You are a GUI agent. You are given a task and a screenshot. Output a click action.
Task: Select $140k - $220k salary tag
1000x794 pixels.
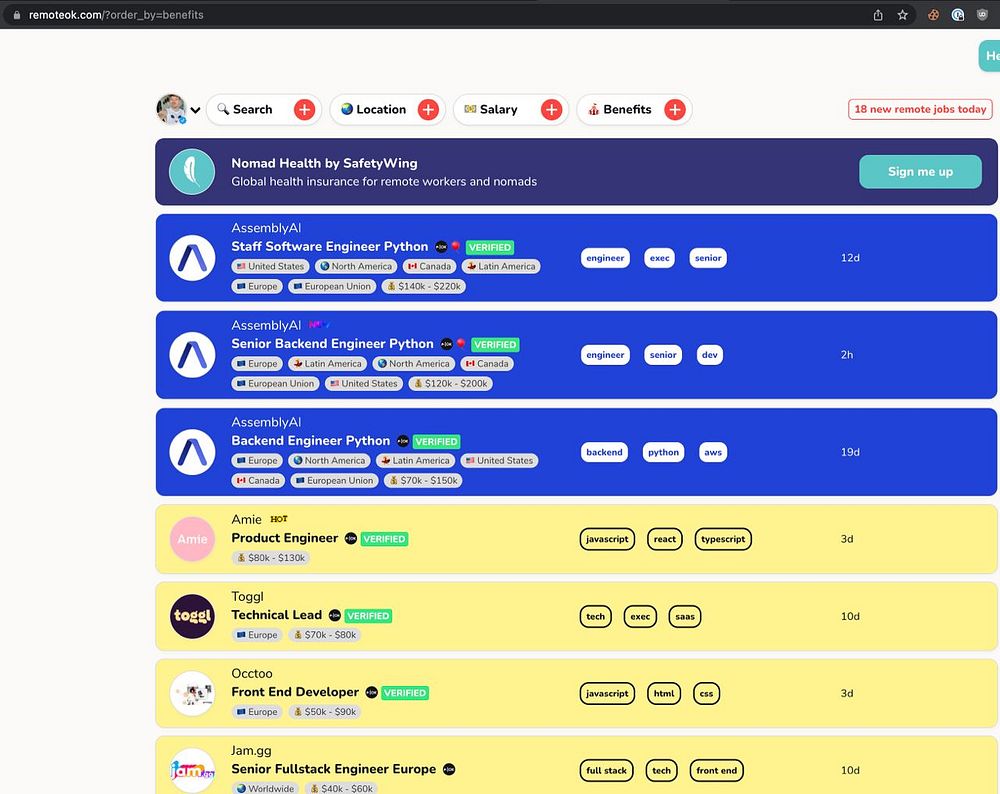(423, 286)
